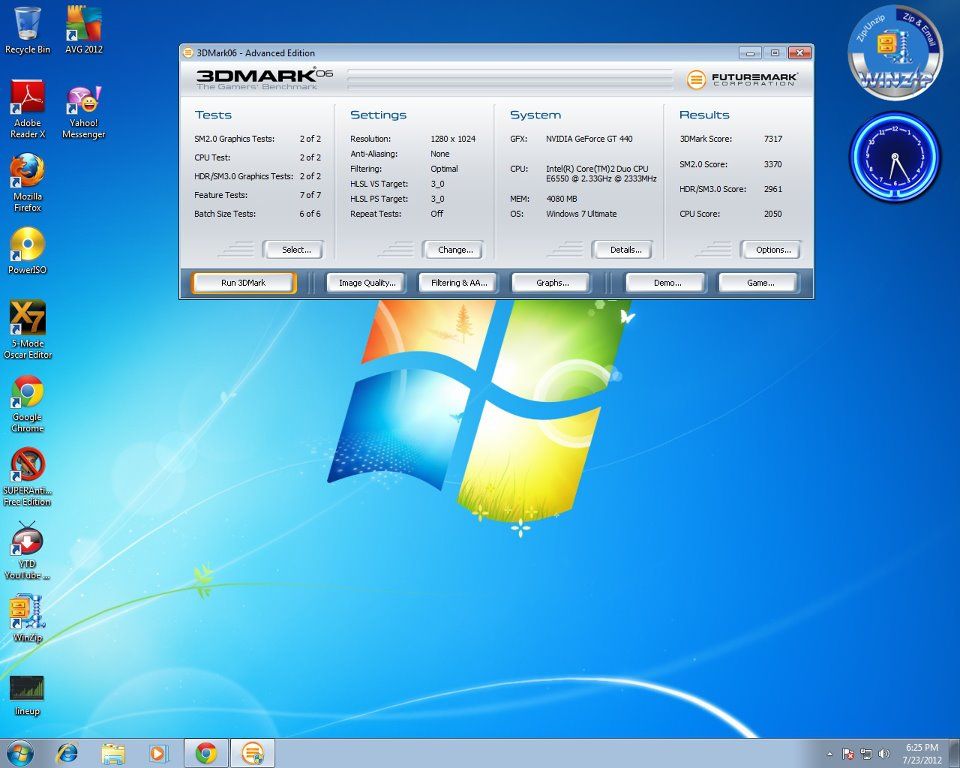
Task: Open Windows Explorer from the taskbar
Action: tap(113, 753)
